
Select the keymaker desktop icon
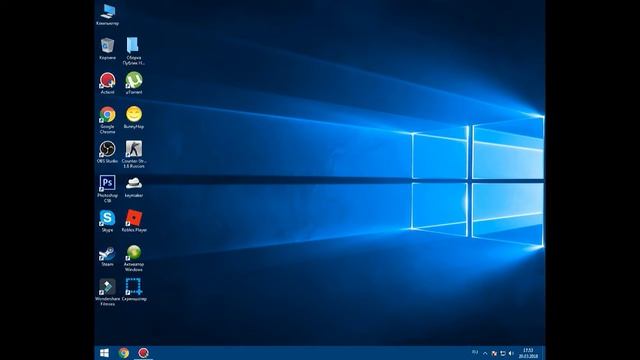pos(133,187)
